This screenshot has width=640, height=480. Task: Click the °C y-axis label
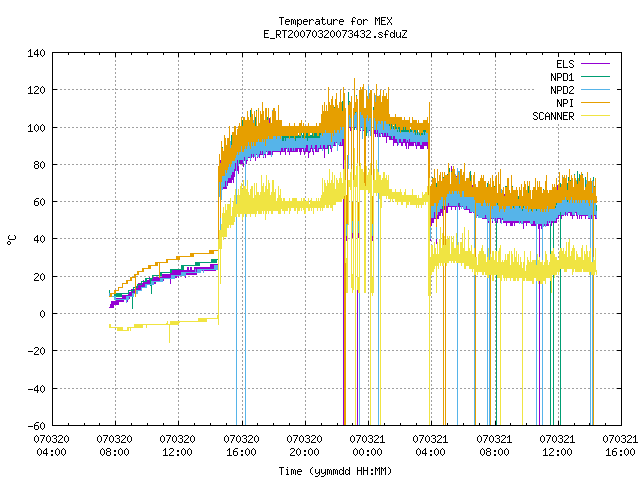(12, 240)
